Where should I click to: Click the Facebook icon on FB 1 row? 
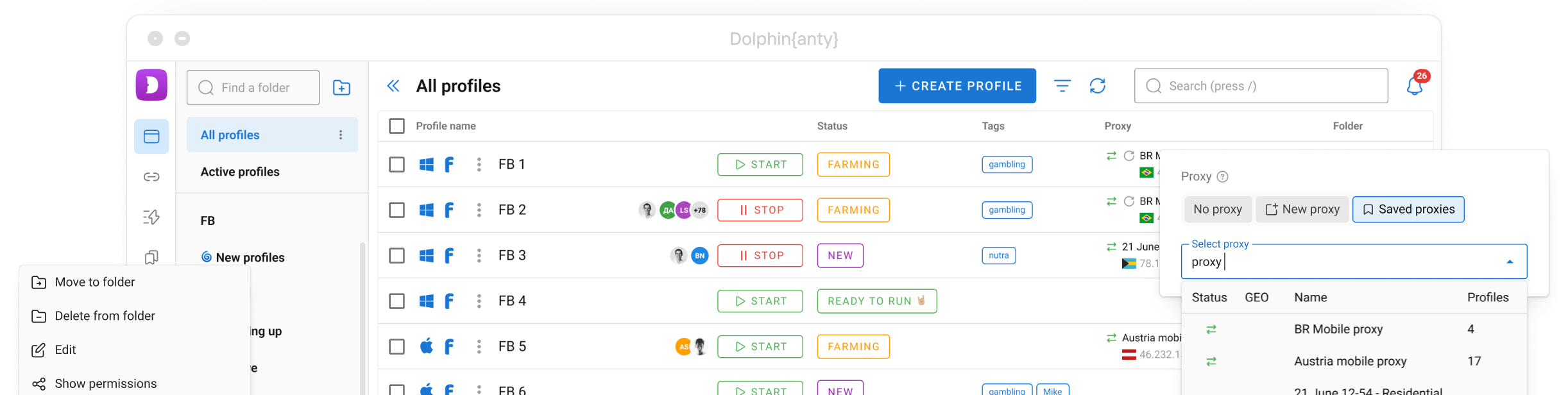click(x=449, y=165)
